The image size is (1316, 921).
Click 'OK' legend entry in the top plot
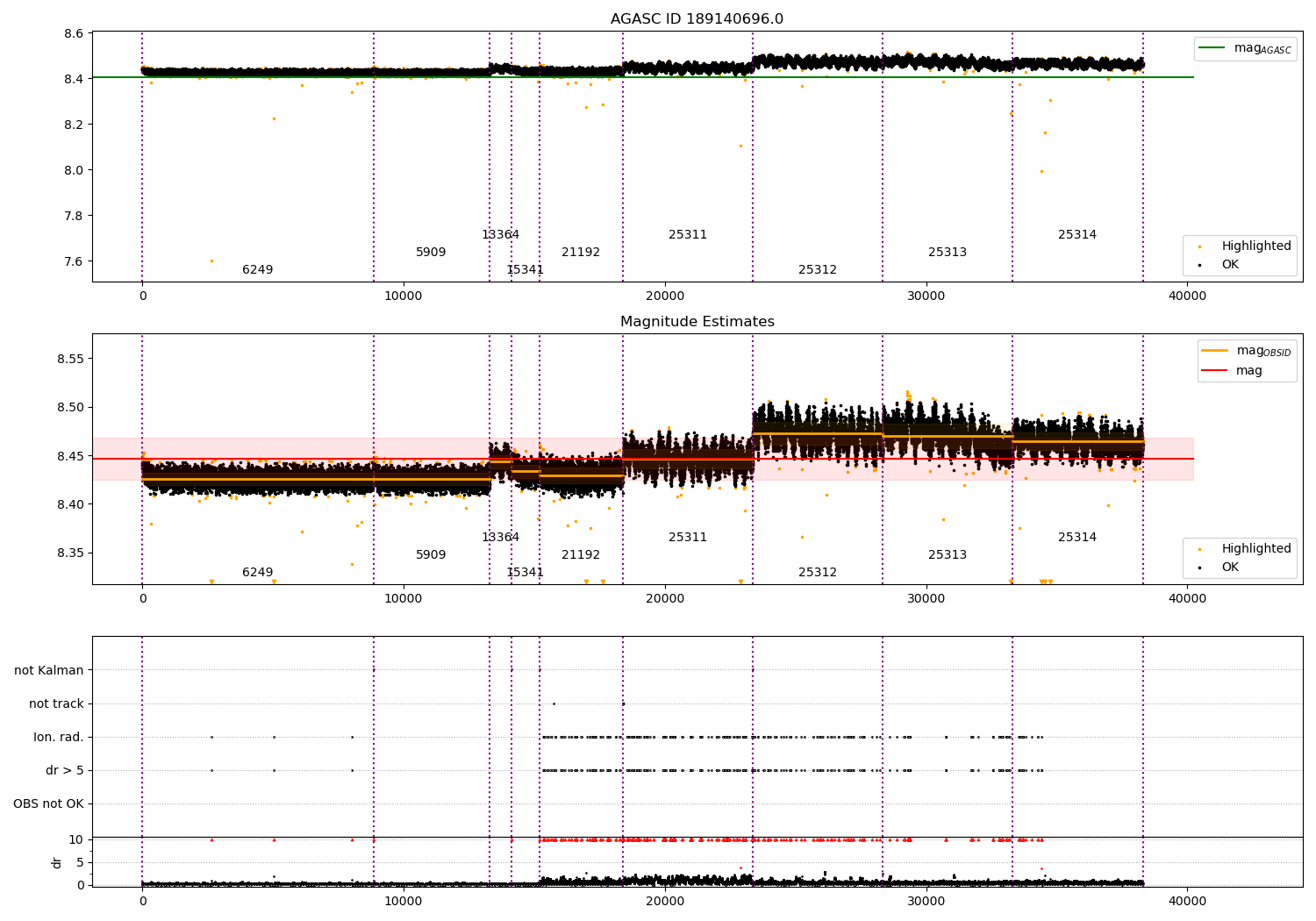(x=1220, y=264)
